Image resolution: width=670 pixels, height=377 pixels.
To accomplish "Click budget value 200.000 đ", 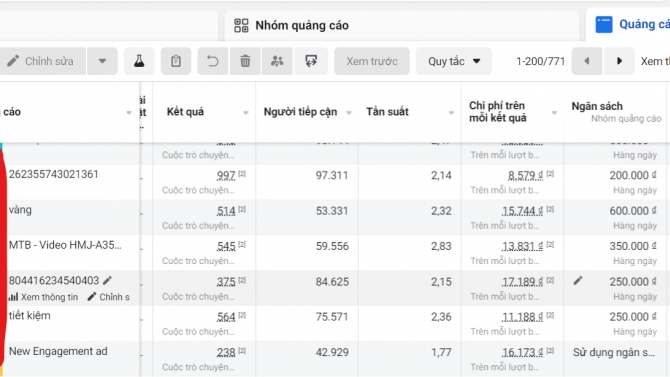I will 633,175.
